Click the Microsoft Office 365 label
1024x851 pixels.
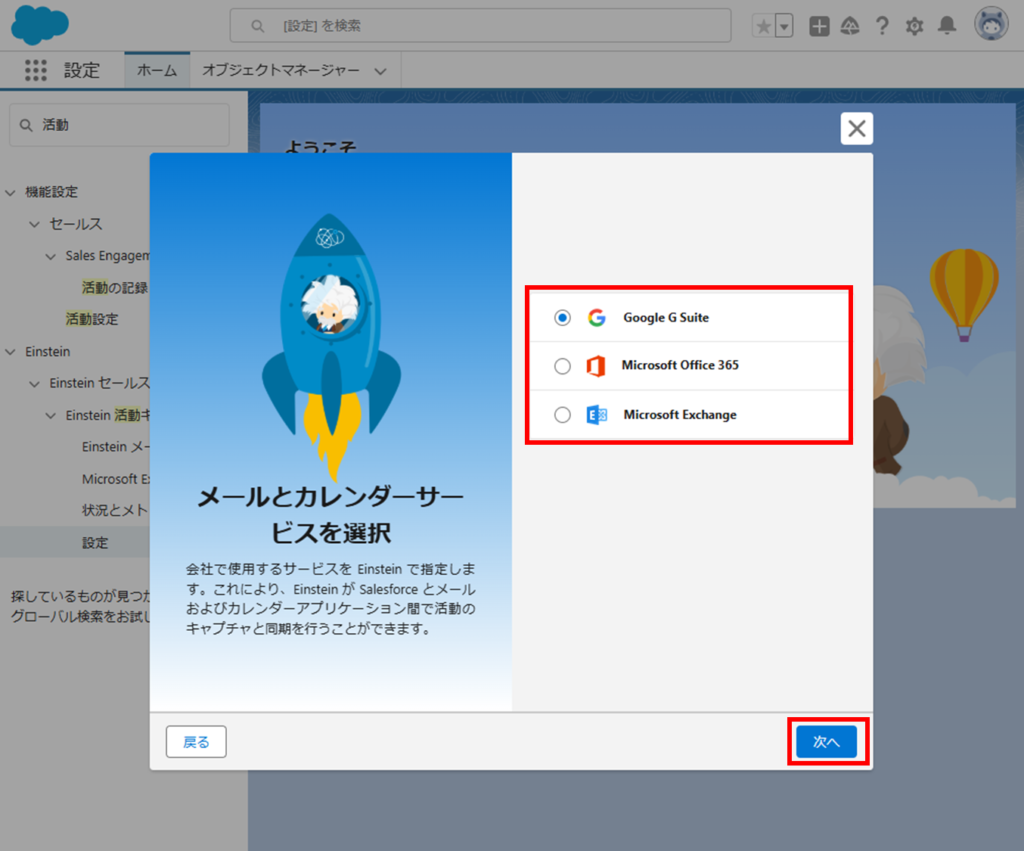click(680, 365)
